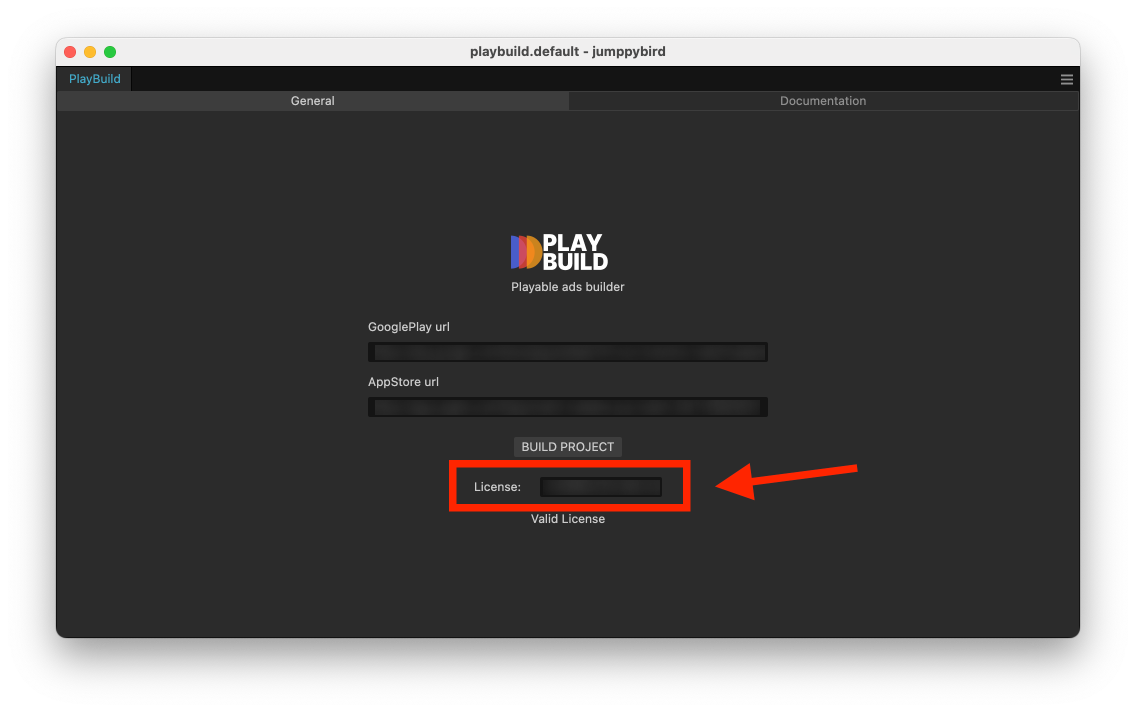Click the GooglePlay url label
The width and height of the screenshot is (1136, 712).
point(409,327)
